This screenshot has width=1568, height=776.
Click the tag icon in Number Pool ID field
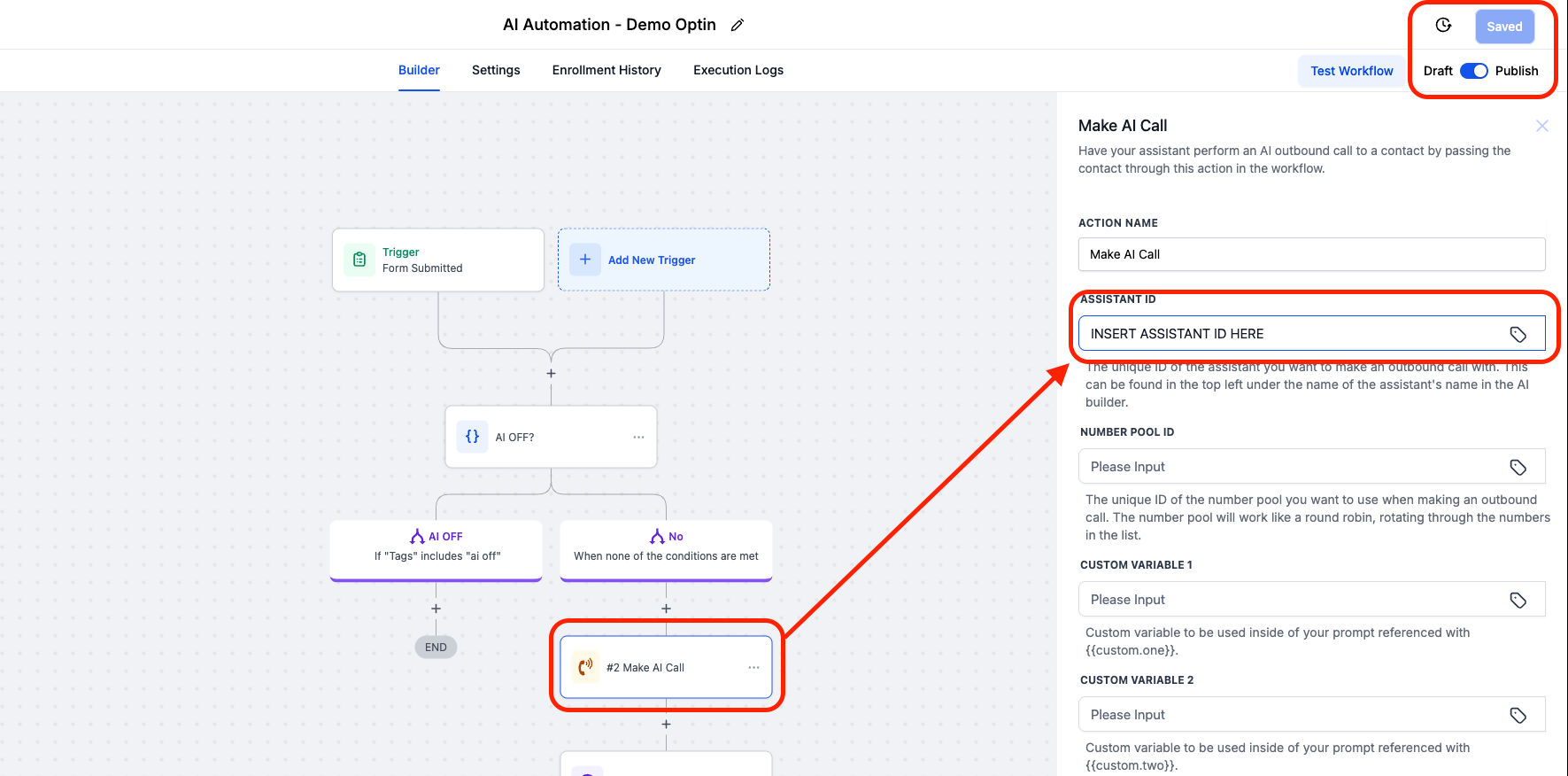(x=1518, y=467)
